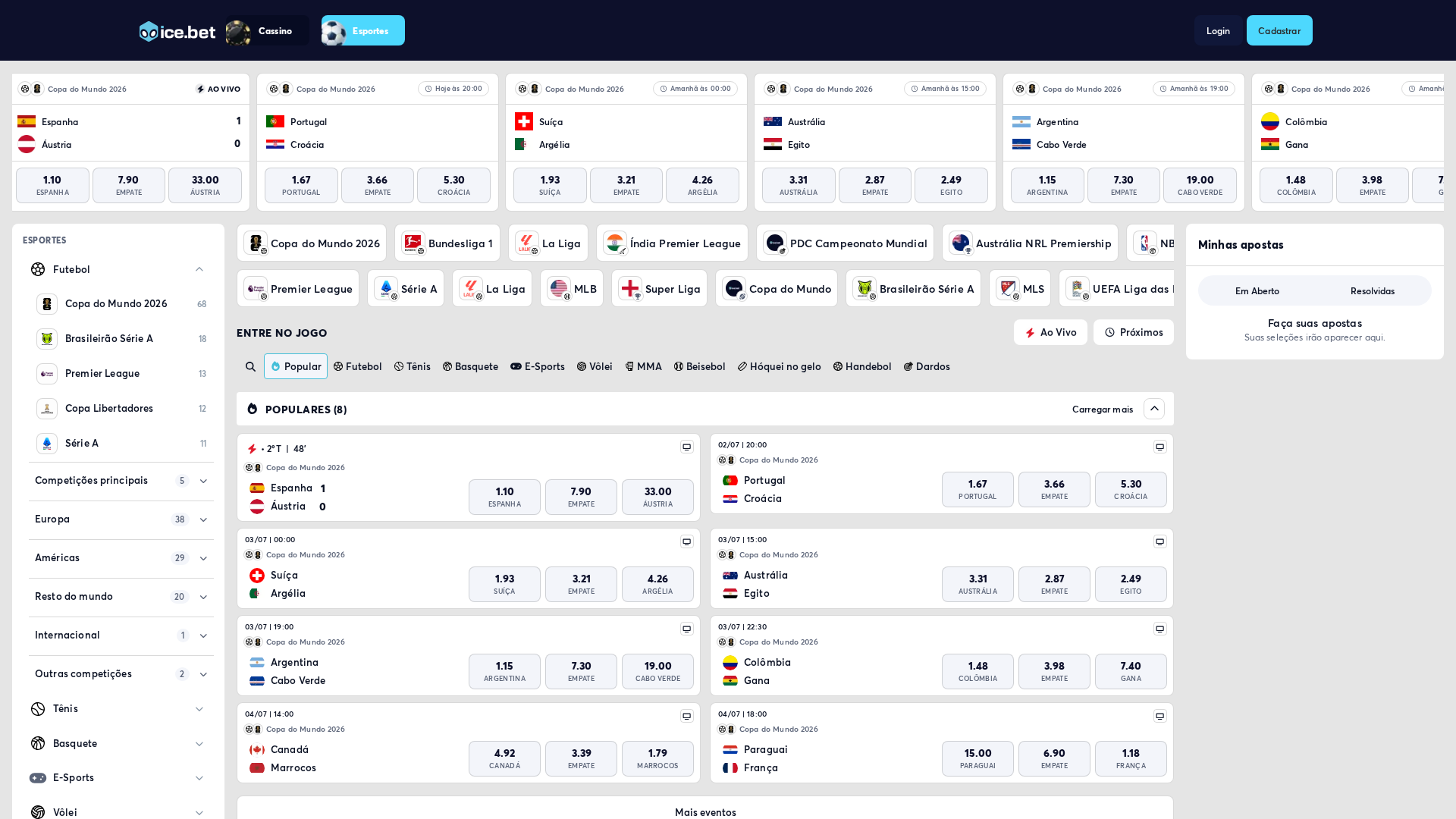1456x819 pixels.
Task: Click the Super Liga icon
Action: click(630, 289)
